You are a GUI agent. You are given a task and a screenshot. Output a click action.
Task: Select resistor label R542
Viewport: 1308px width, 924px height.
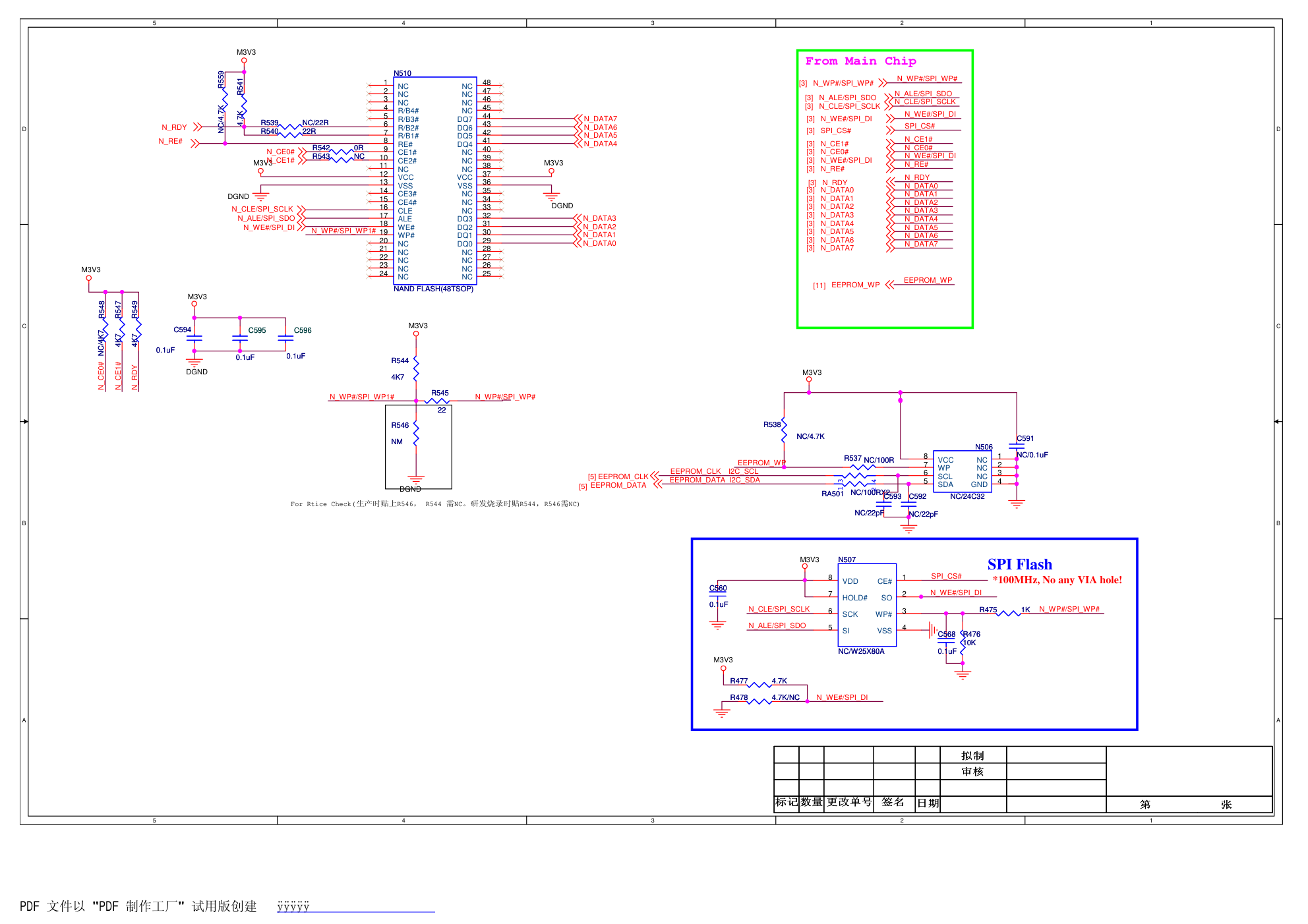321,148
